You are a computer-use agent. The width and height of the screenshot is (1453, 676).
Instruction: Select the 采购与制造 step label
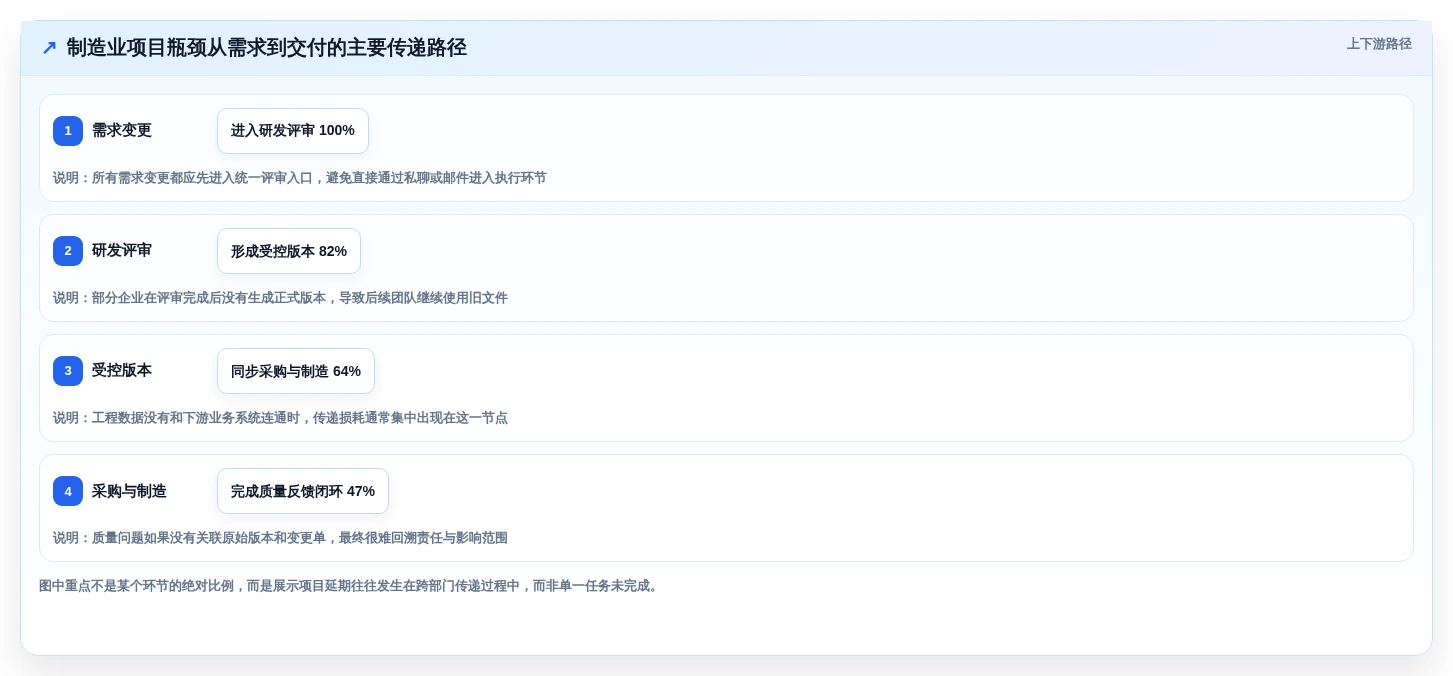[x=129, y=491]
